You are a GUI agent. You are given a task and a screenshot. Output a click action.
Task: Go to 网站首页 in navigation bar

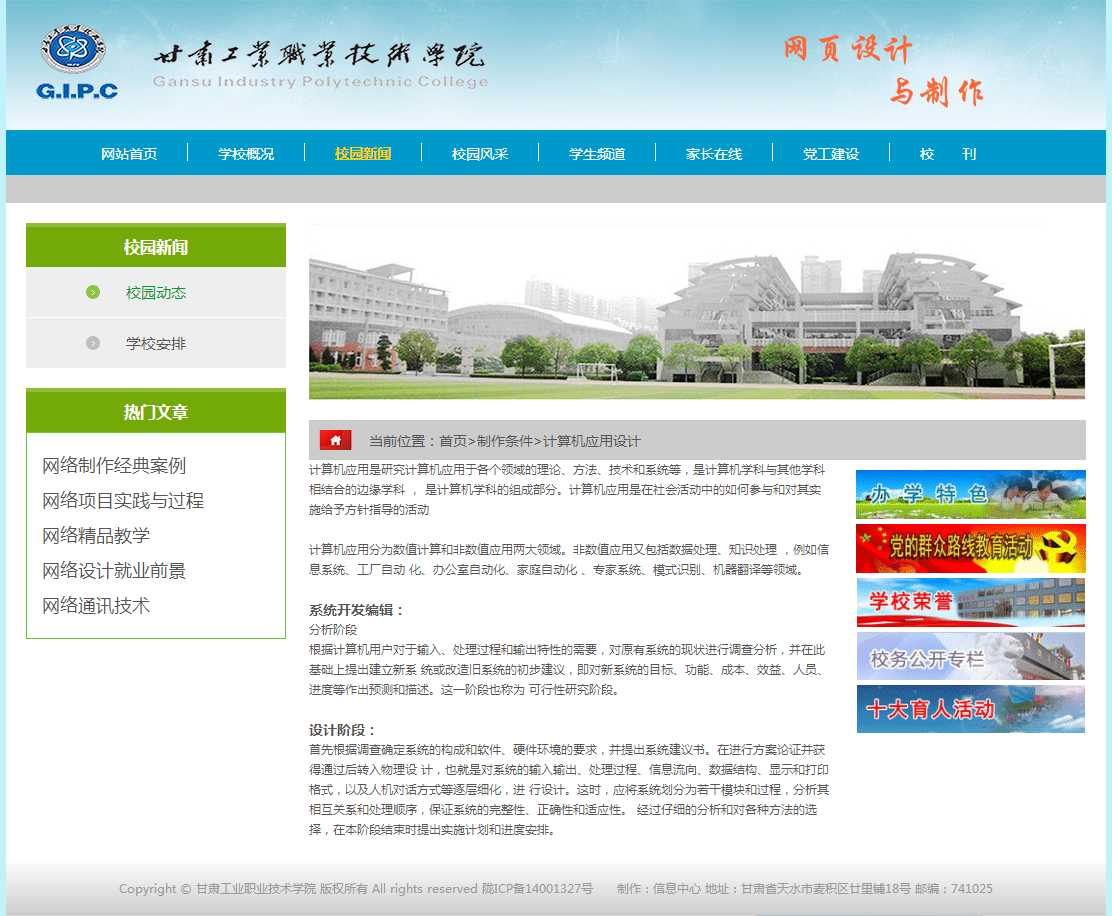[x=129, y=154]
